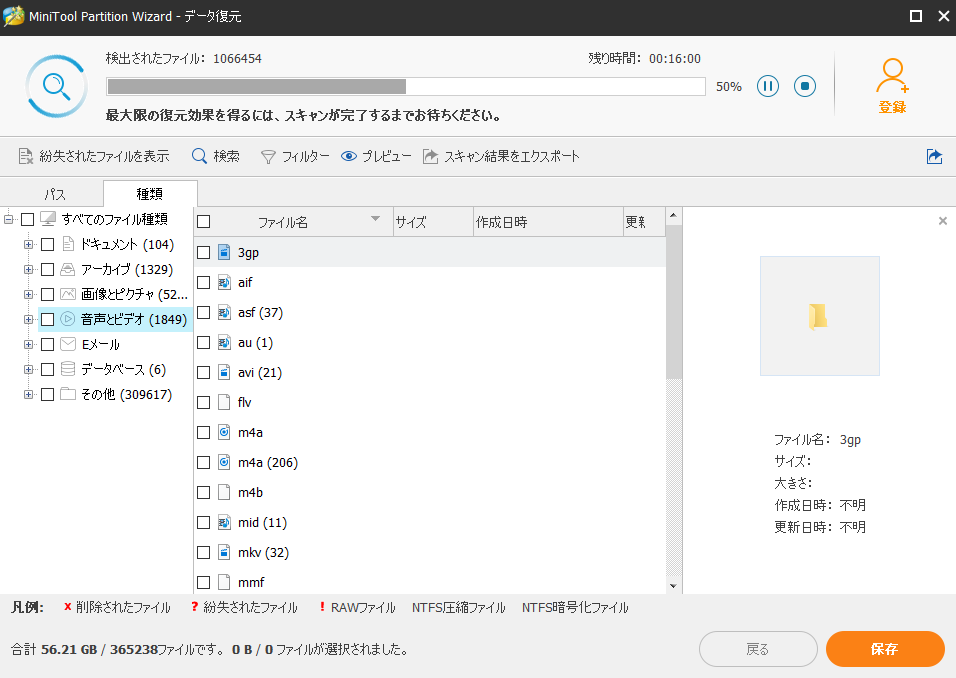Toggle the select-all checkbox in file list header

(204, 222)
